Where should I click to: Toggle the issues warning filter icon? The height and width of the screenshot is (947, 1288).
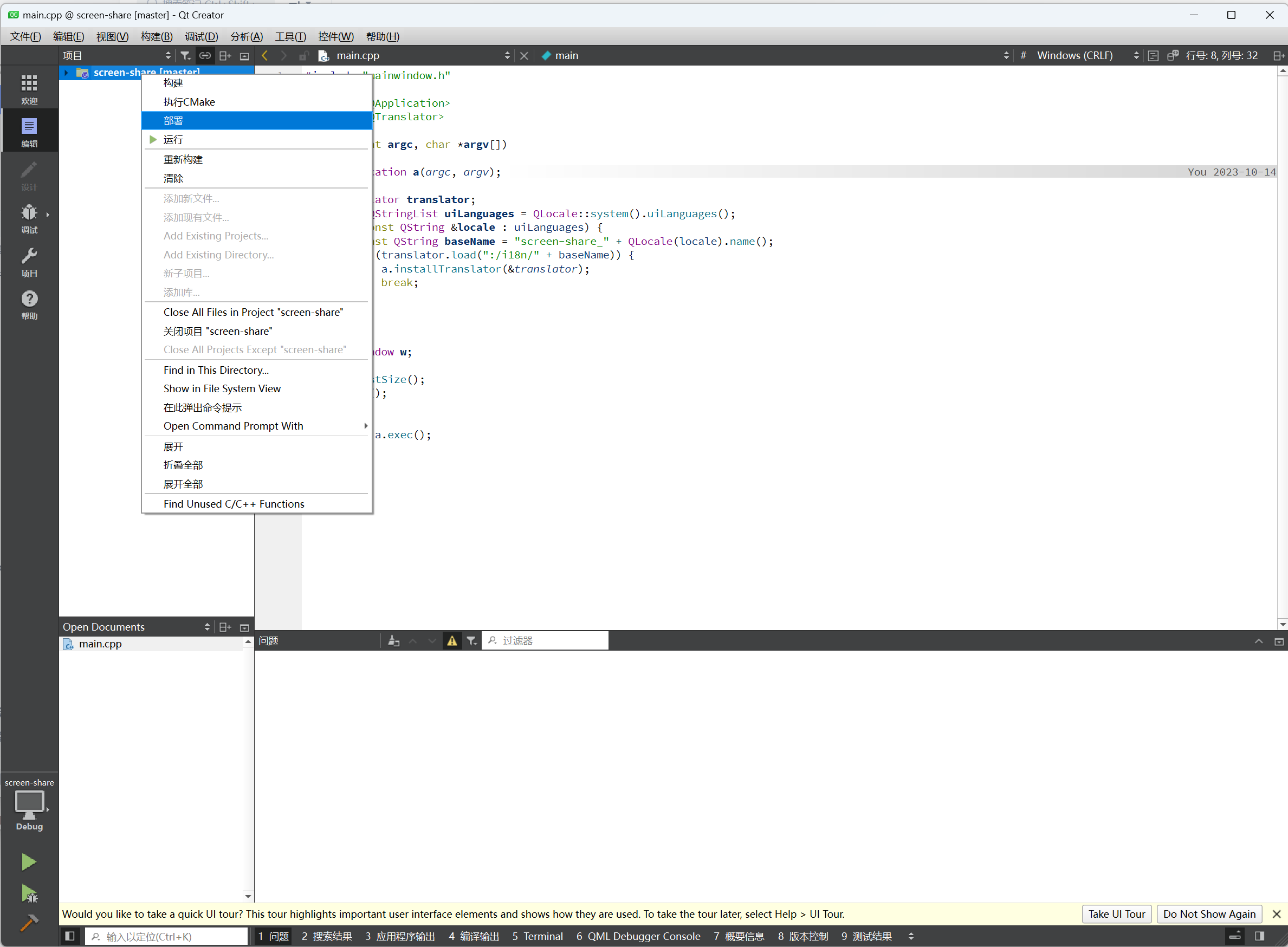coord(452,641)
